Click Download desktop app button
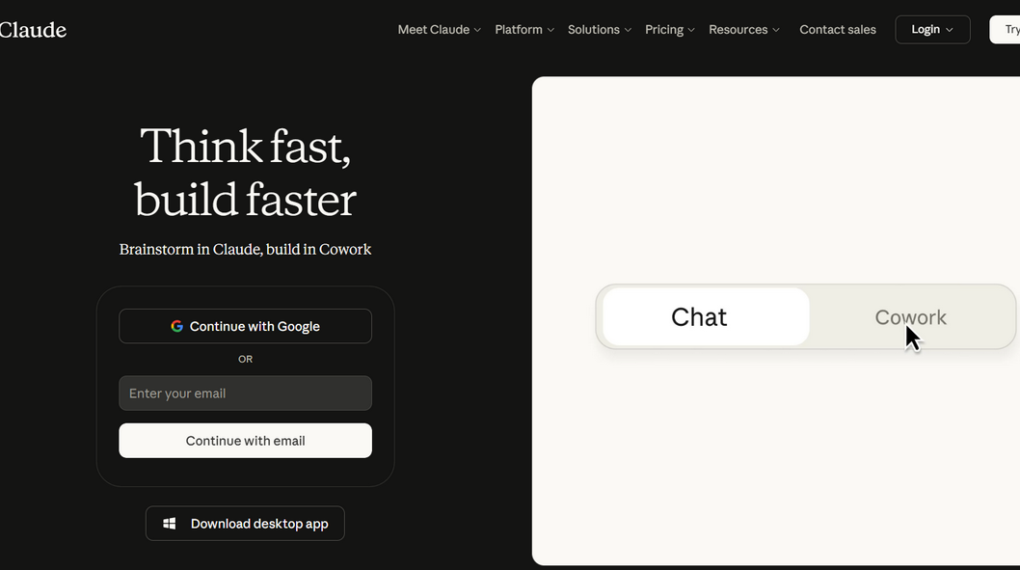The image size is (1020, 570). click(245, 523)
